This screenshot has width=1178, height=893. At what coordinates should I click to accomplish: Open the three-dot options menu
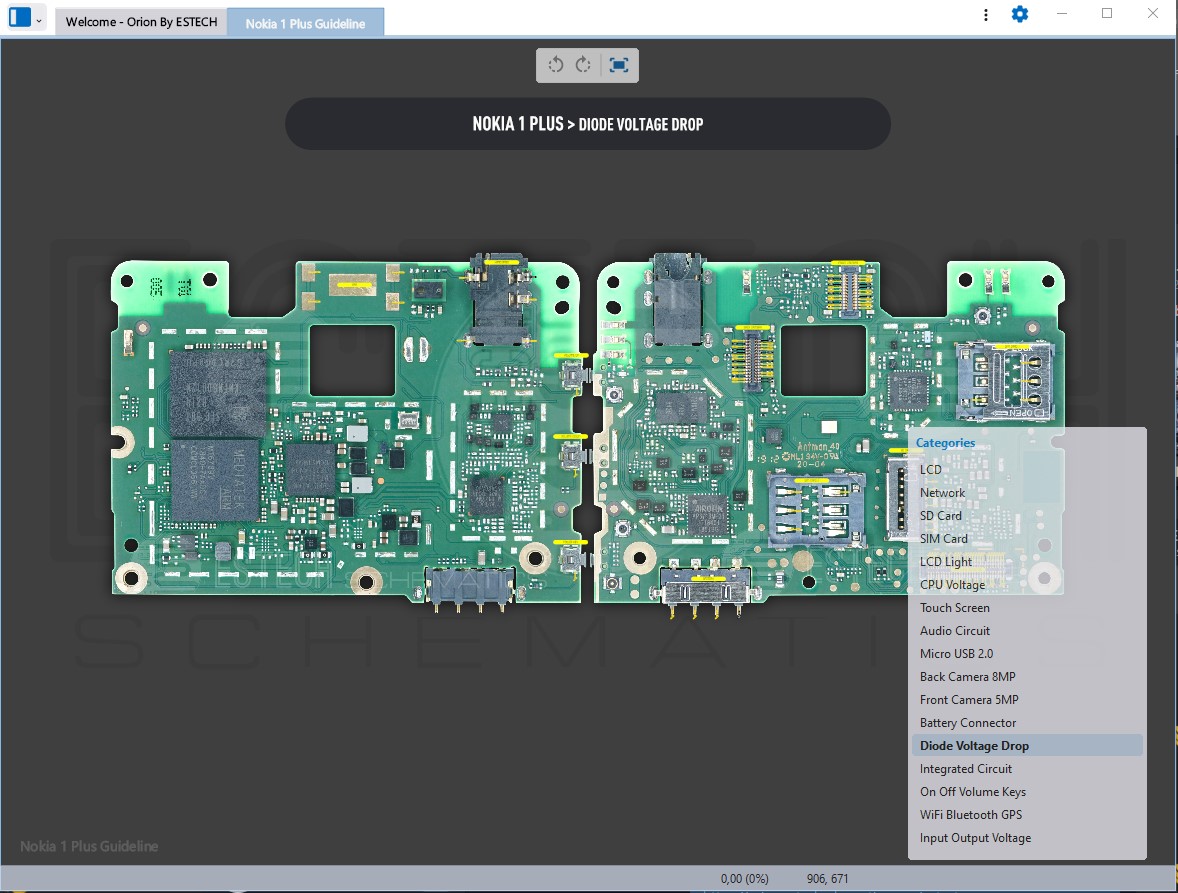(x=986, y=14)
